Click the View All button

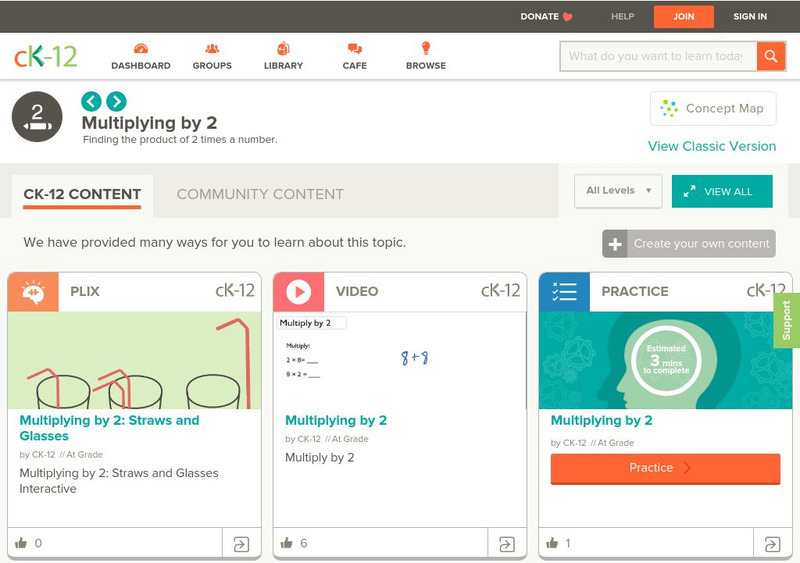click(722, 191)
